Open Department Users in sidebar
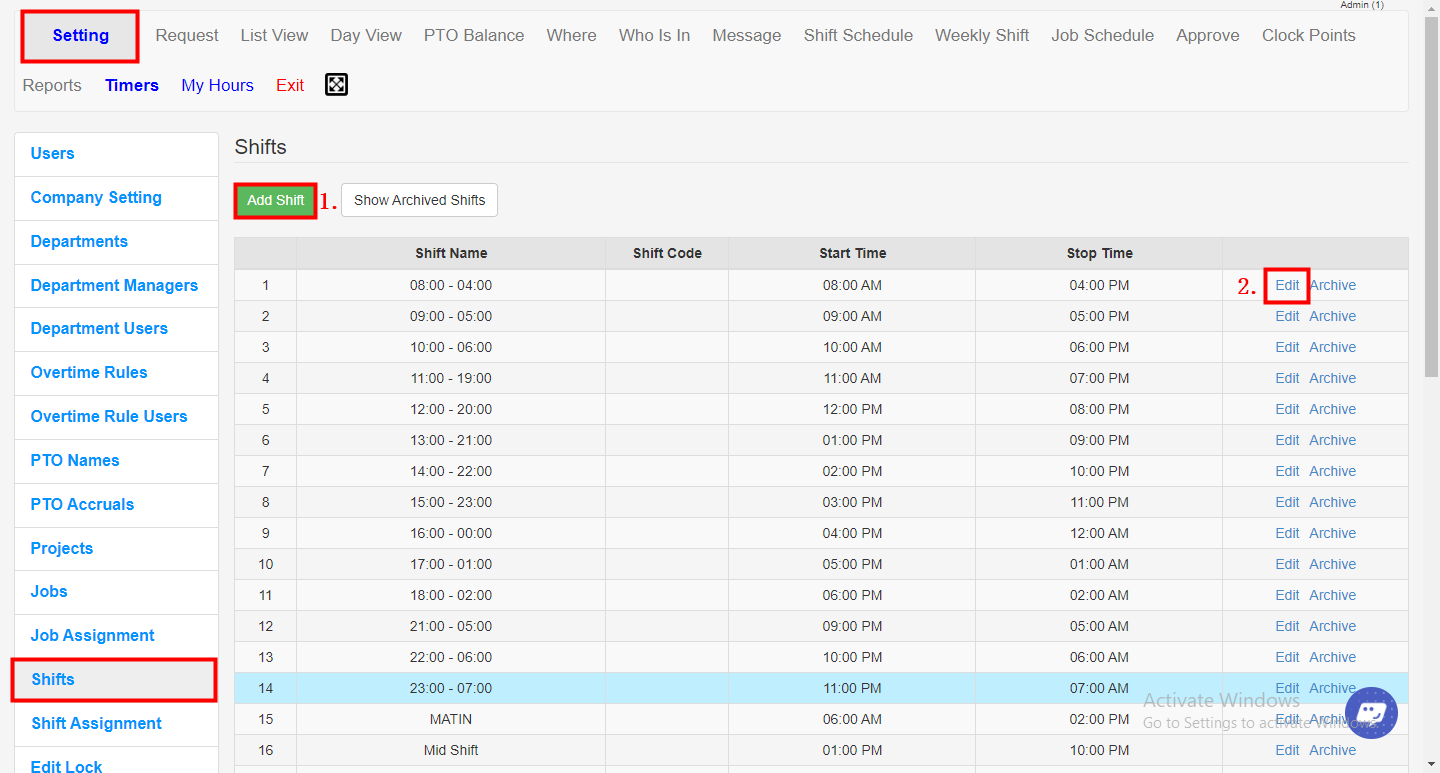Viewport: 1440px width, 773px height. [116, 329]
